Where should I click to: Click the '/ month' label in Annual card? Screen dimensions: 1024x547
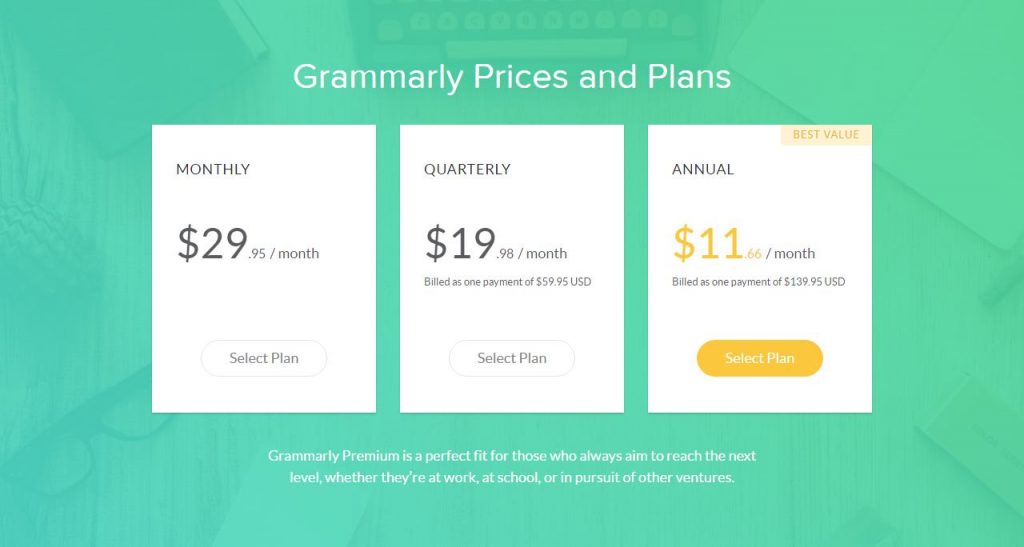(790, 253)
